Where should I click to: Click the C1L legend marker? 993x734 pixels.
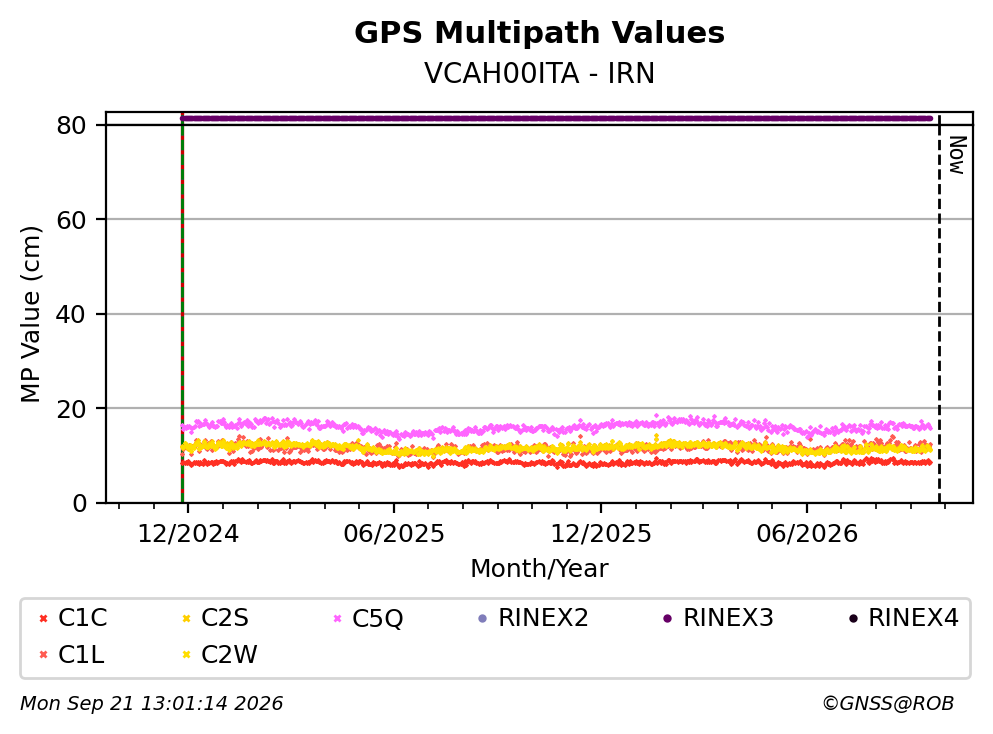click(x=43, y=655)
